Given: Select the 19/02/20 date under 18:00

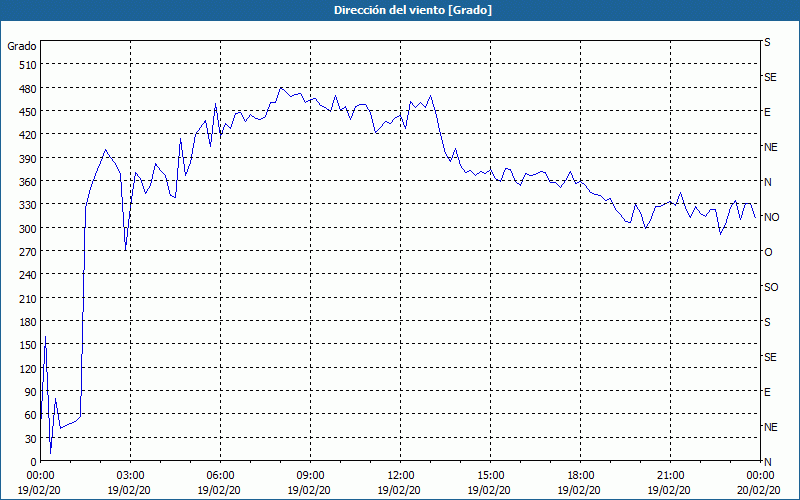Looking at the screenshot, I should pos(579,490).
